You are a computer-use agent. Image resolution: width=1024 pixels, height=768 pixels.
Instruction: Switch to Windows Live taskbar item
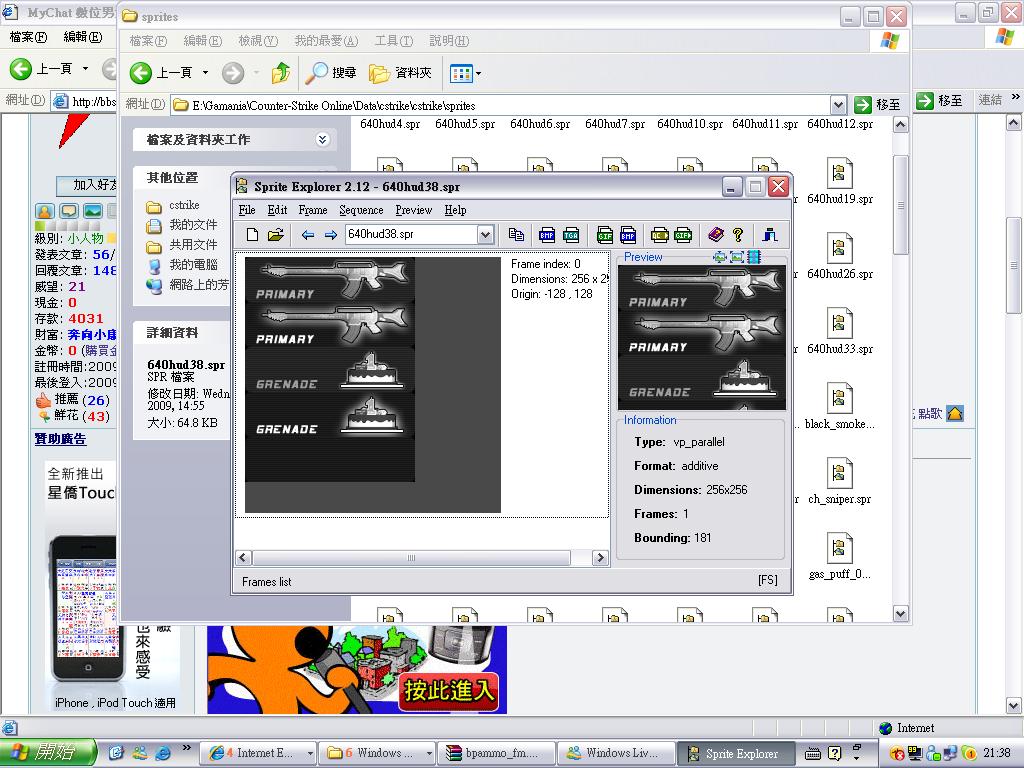coord(616,753)
